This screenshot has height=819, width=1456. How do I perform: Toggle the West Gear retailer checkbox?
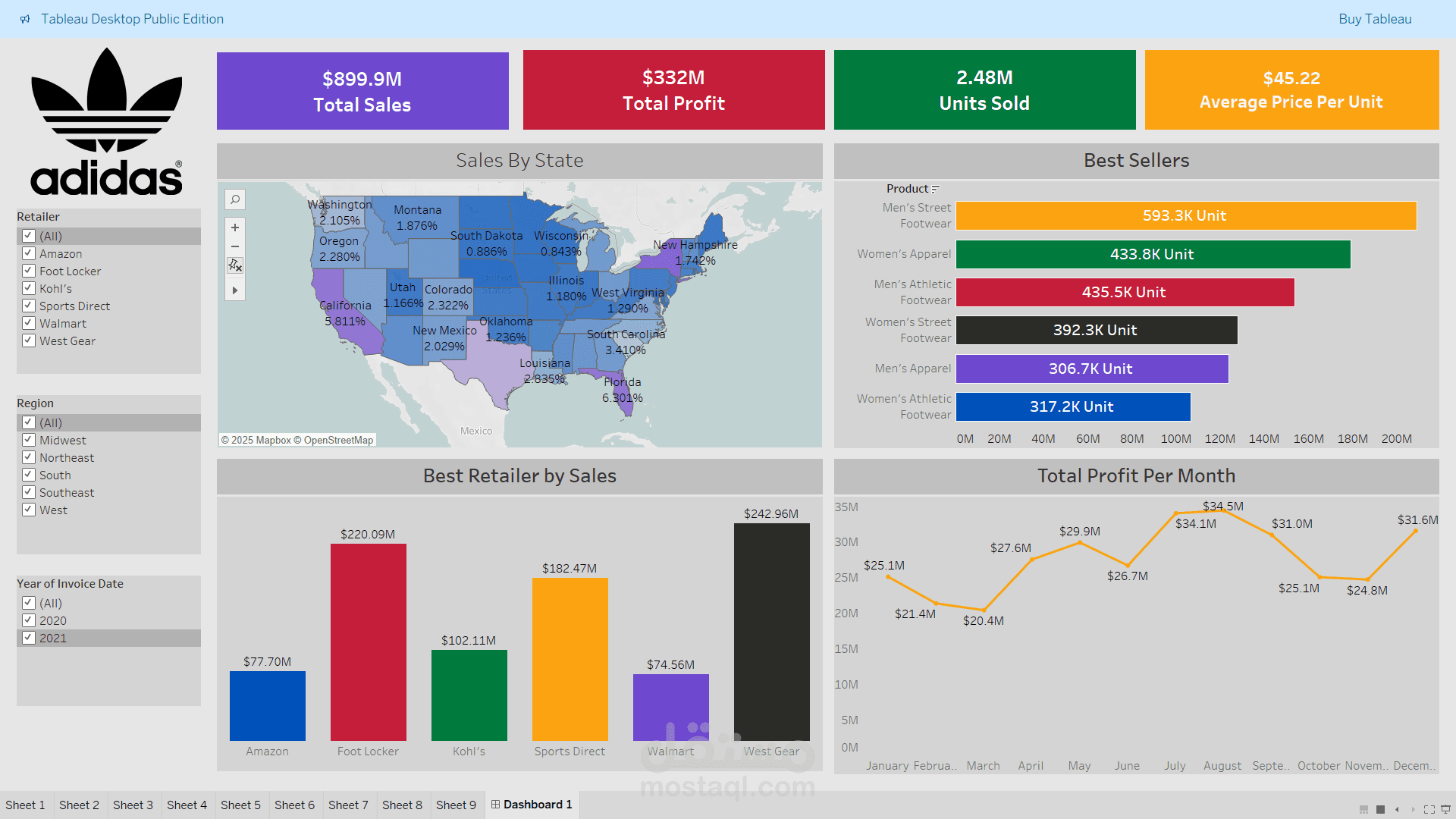(28, 340)
